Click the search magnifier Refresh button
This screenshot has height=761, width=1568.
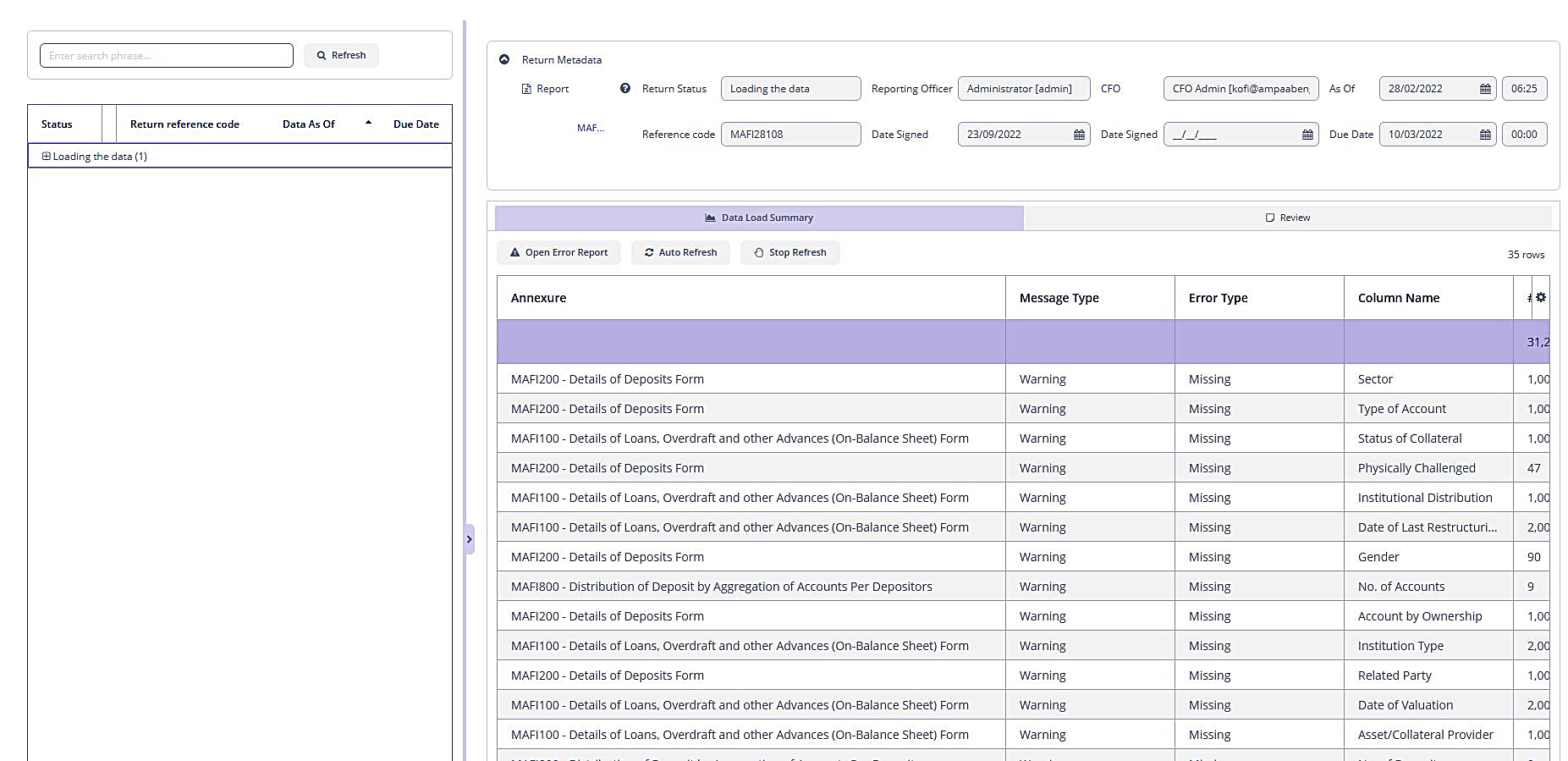[341, 56]
